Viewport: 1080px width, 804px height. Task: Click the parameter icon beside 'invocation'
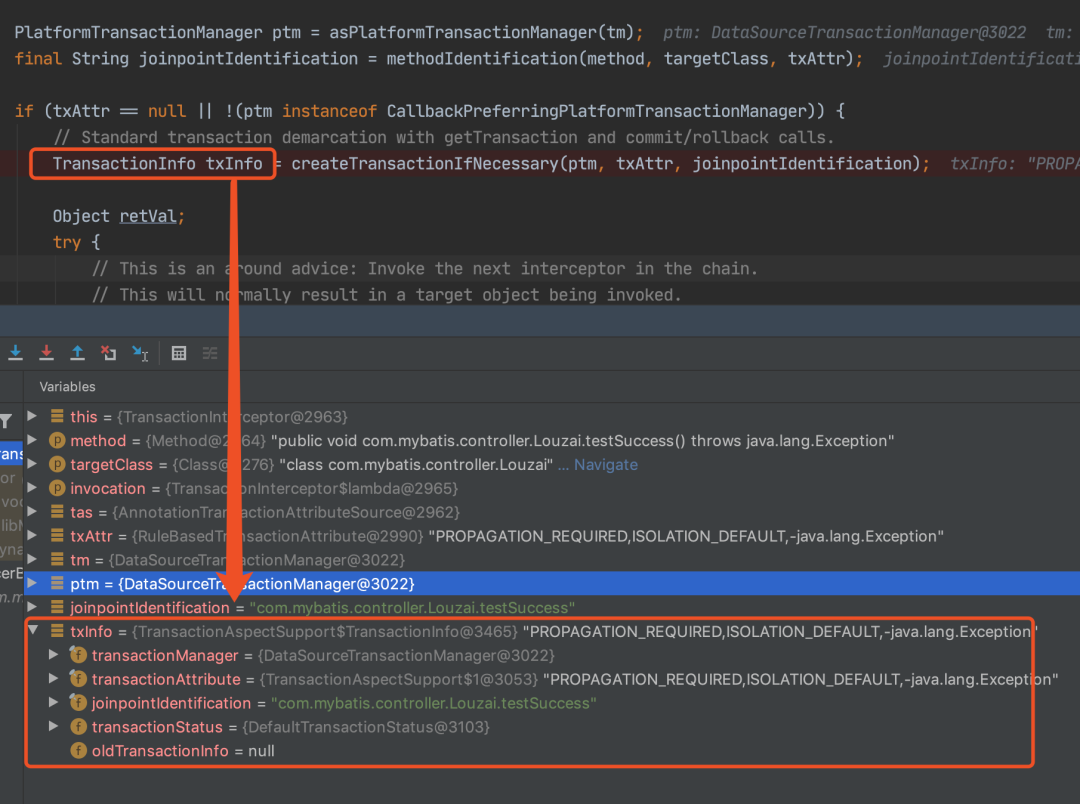pos(57,488)
